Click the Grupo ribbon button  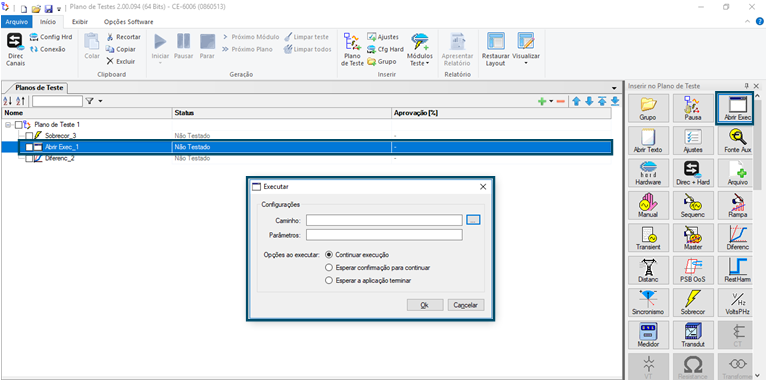(382, 62)
